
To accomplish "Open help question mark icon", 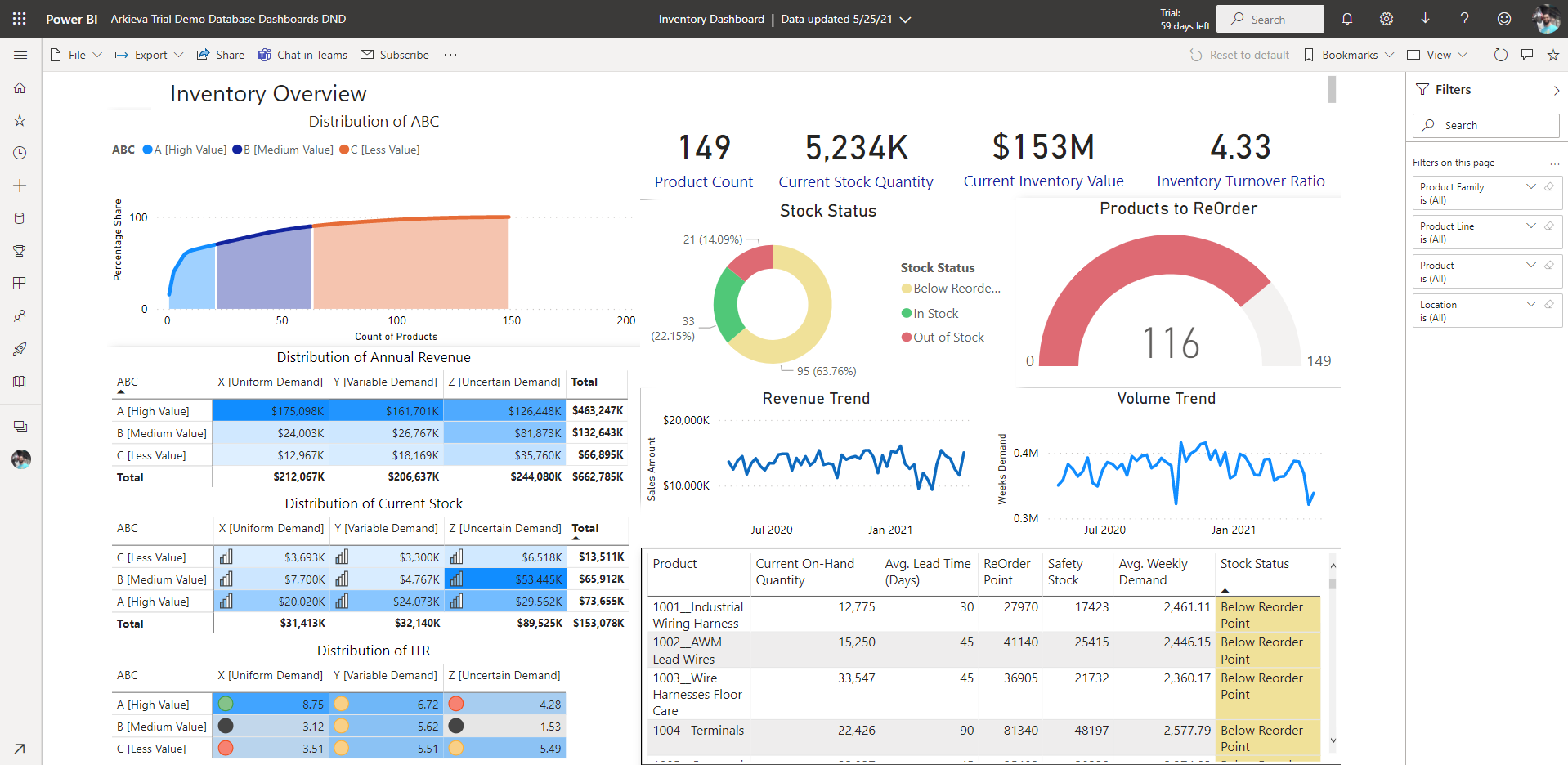I will point(1464,19).
